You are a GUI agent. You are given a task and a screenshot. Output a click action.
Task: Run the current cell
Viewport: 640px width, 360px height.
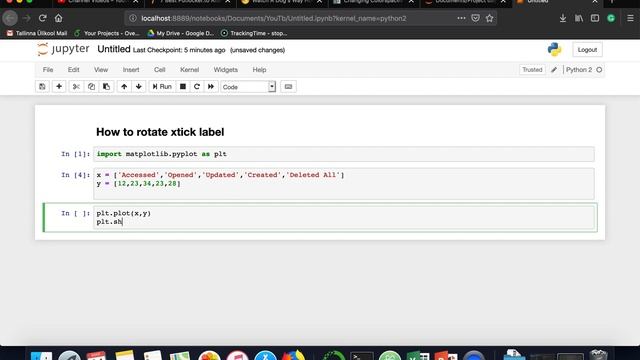(x=162, y=87)
